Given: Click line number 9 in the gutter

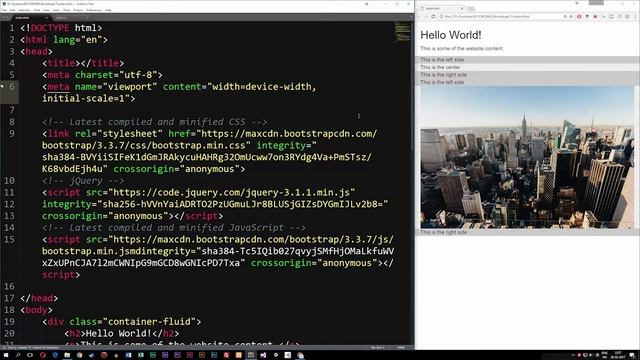Looking at the screenshot, I should [12, 133].
